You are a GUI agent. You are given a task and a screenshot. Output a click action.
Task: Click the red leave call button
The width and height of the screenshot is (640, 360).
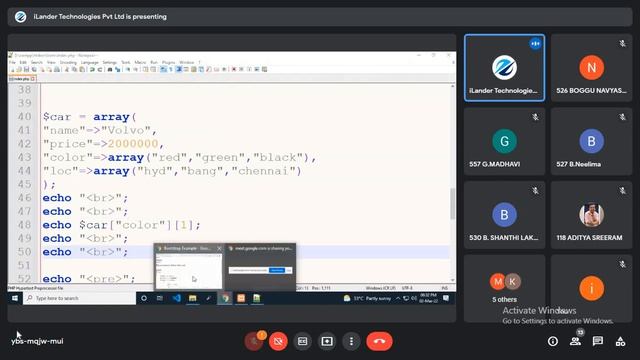(x=379, y=341)
